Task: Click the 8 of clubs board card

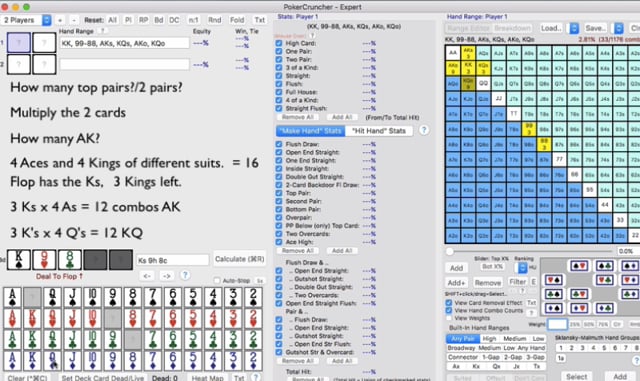Action: click(x=70, y=260)
